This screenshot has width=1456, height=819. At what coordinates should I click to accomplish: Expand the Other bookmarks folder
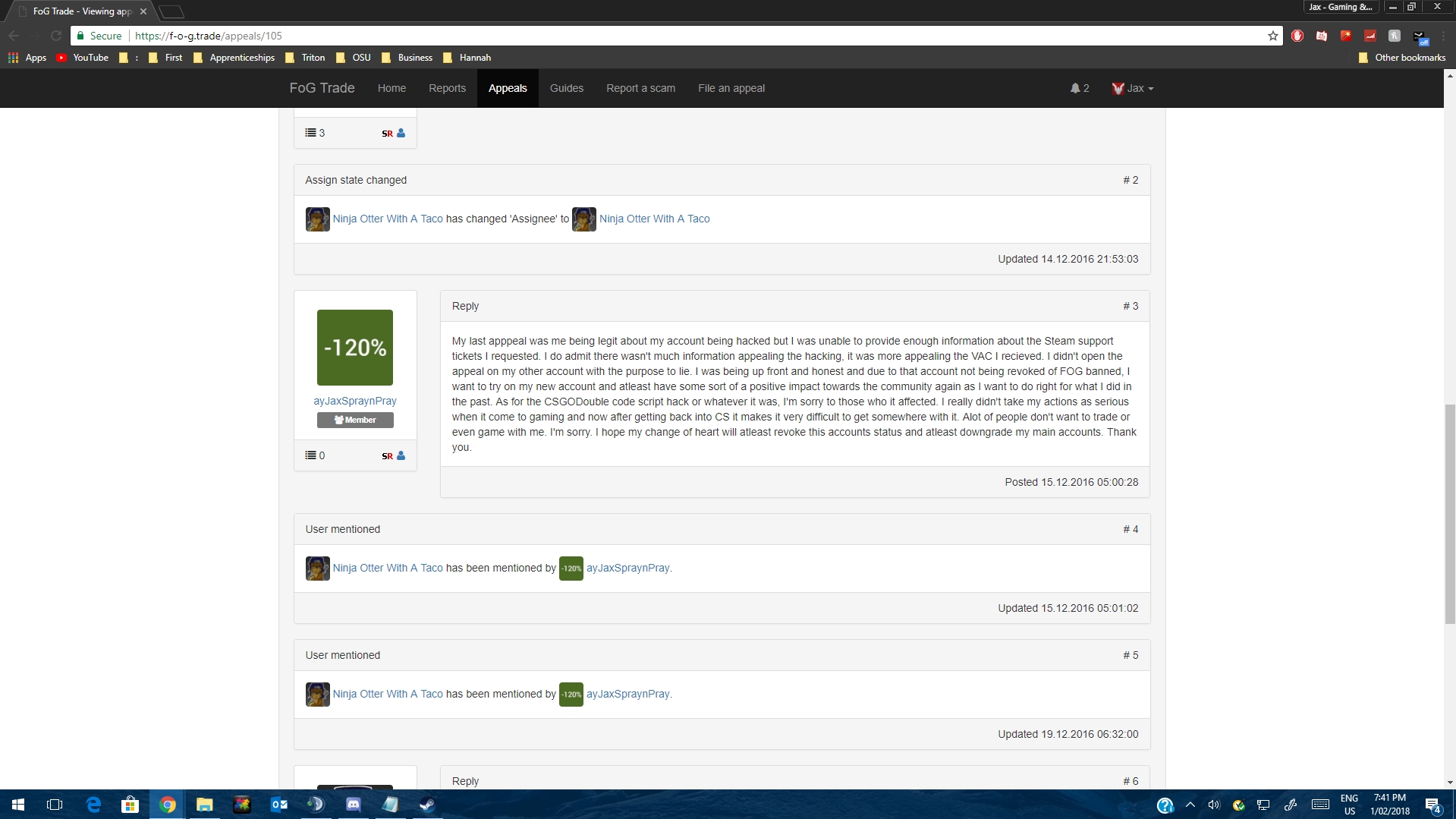(1402, 58)
